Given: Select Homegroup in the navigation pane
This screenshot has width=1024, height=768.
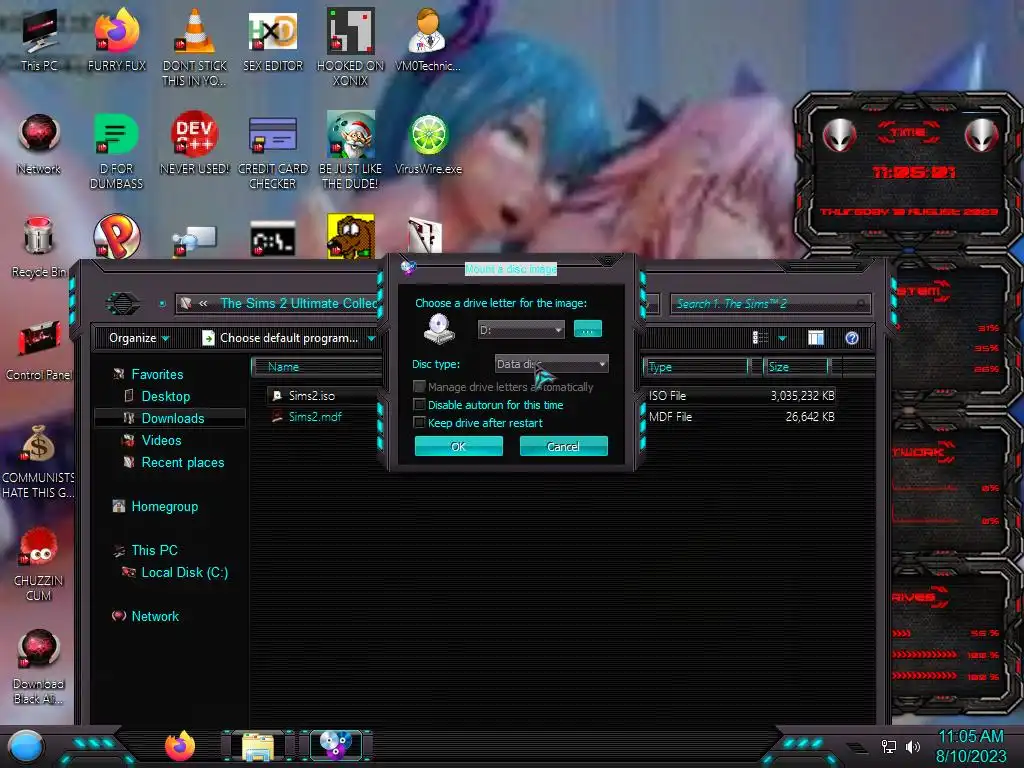Looking at the screenshot, I should 164,506.
